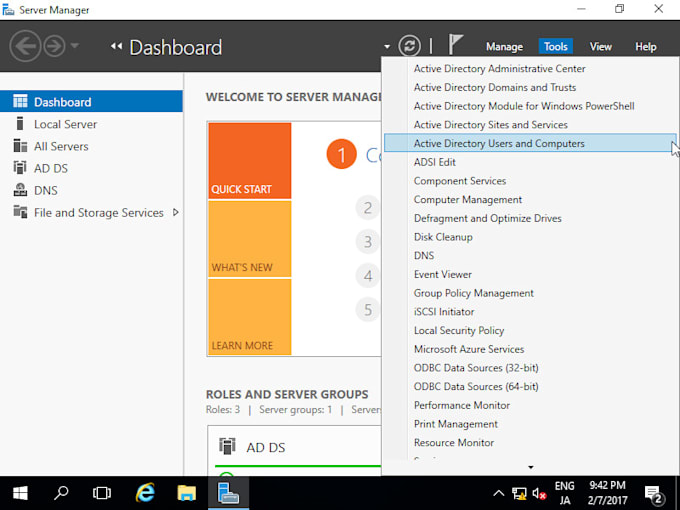This screenshot has width=680, height=510.
Task: Click the WHAT'S NEW tile
Action: 250,239
